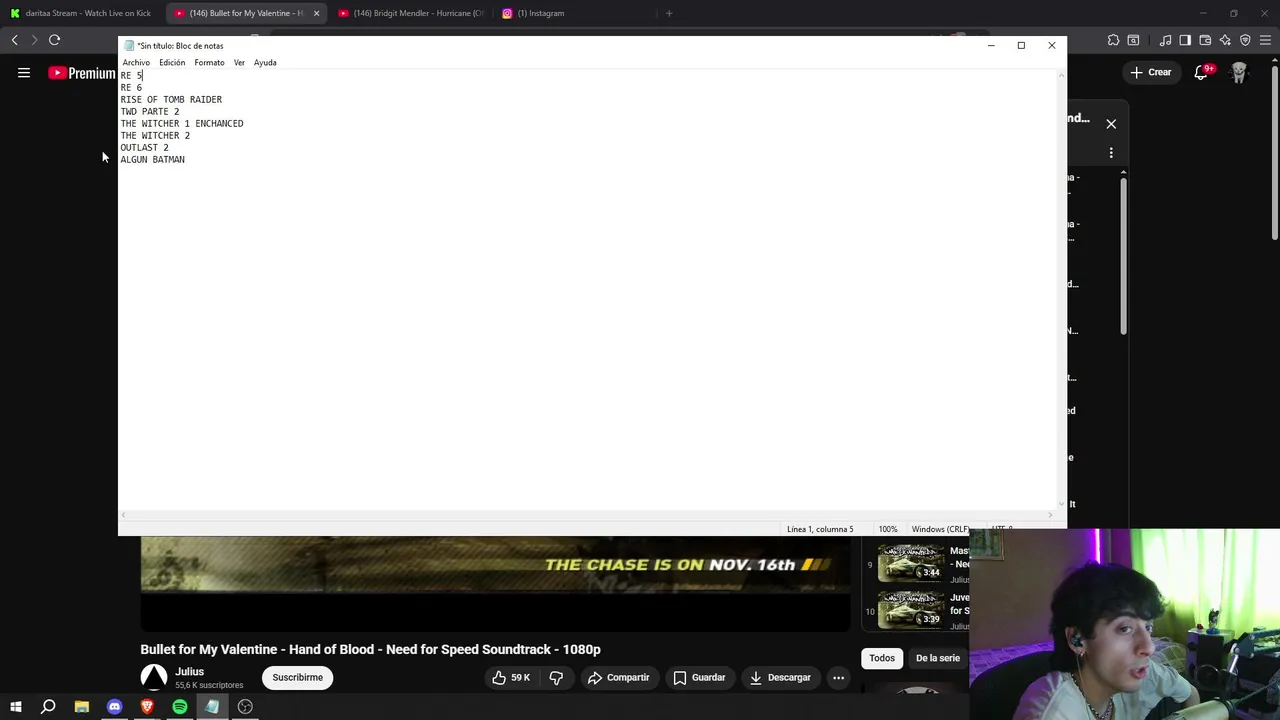1280x720 pixels.
Task: Click Línea 1, columna 5 status entry
Action: click(820, 529)
